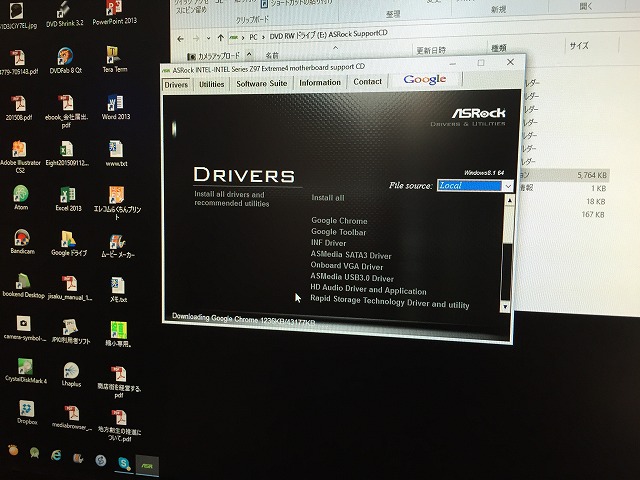Switch to the Utilities tab
Screen dimensions: 640x480
(x=211, y=83)
